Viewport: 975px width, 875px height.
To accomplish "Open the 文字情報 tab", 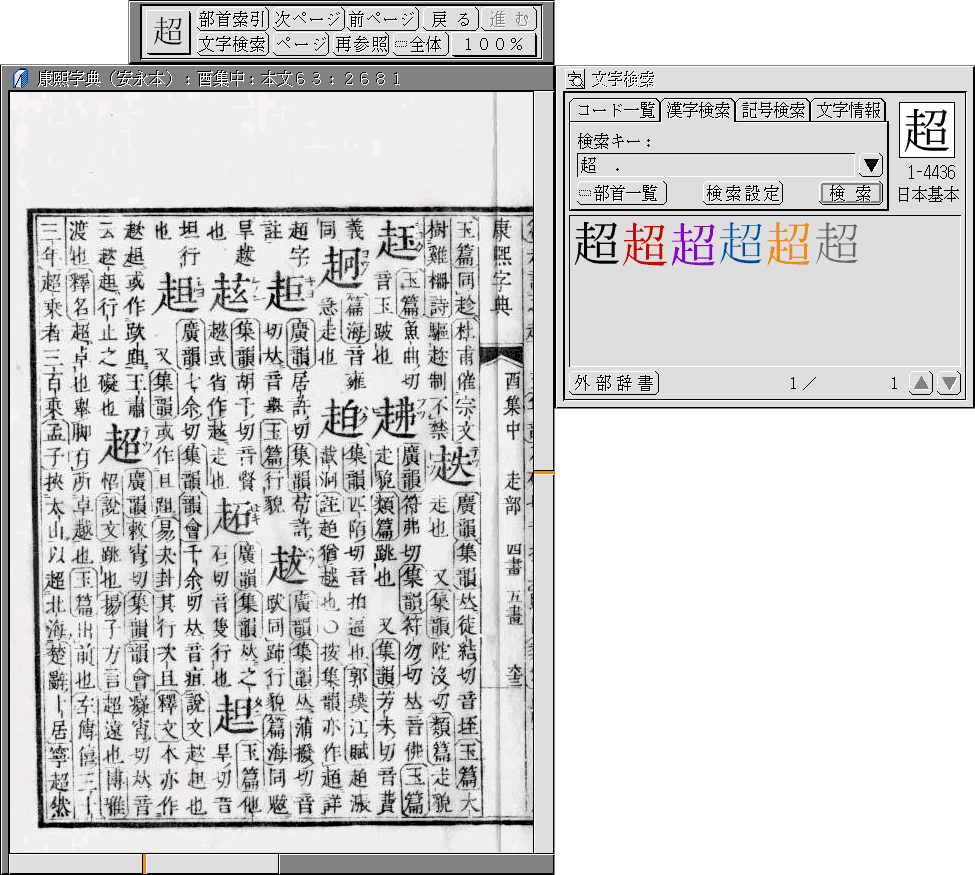I will coord(848,110).
